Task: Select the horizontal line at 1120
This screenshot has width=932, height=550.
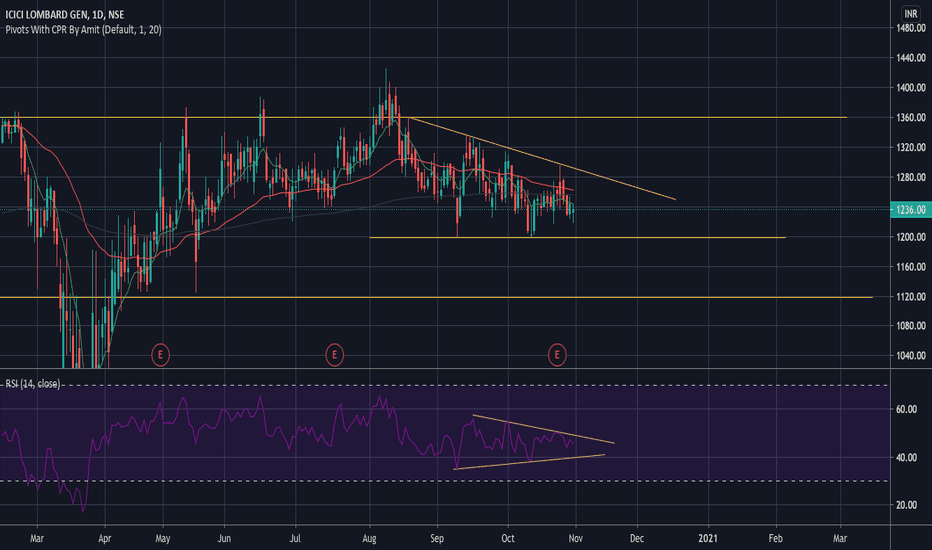Action: [x=436, y=297]
